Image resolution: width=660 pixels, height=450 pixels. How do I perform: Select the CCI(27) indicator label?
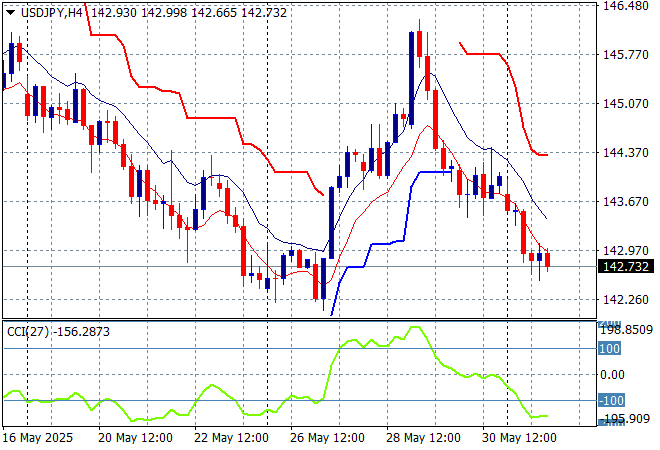(29, 331)
